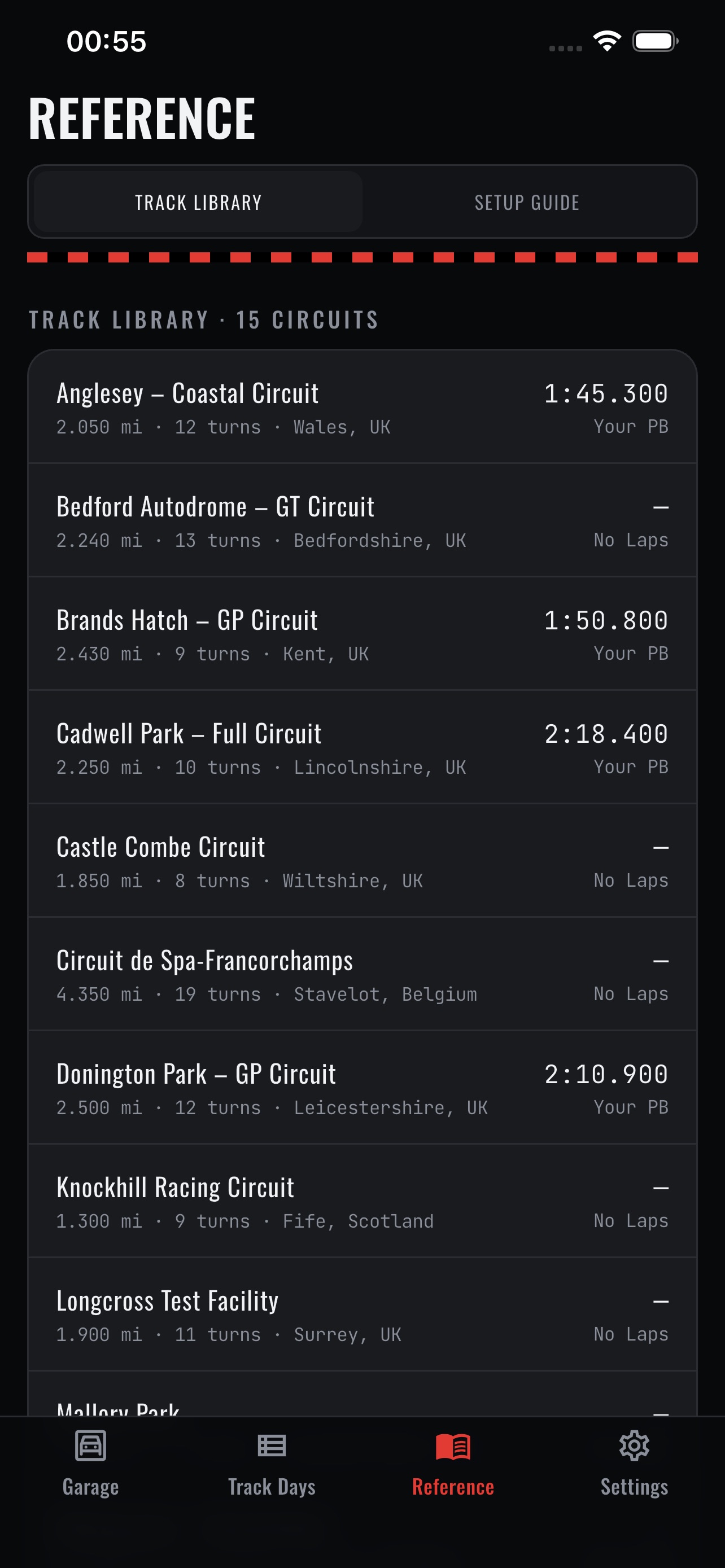Viewport: 725px width, 1568px height.
Task: Open Longcross Test Facility row
Action: [x=362, y=1314]
